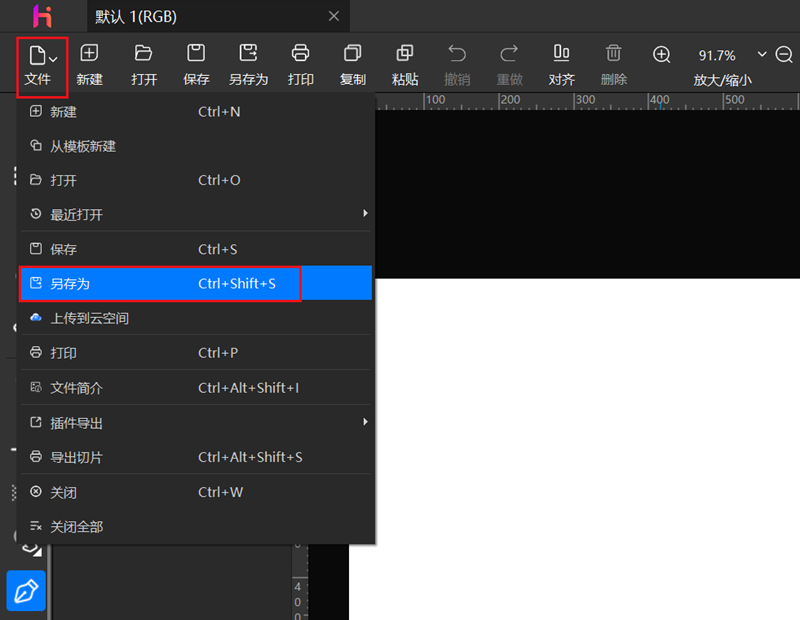Viewport: 800px width, 620px height.
Task: Click the app logo icon
Action: pyautogui.click(x=42, y=16)
